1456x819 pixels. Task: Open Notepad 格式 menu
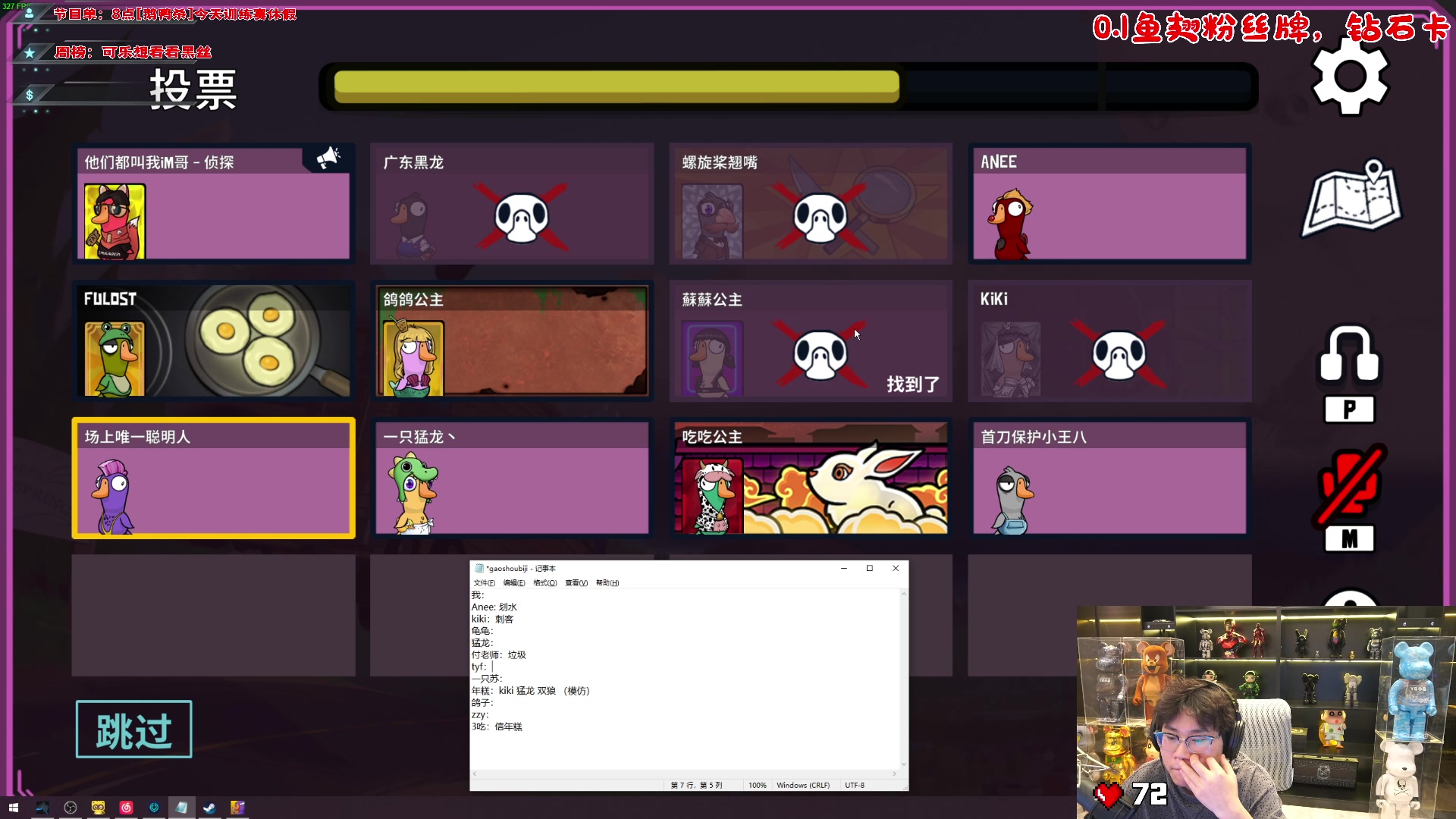(544, 582)
